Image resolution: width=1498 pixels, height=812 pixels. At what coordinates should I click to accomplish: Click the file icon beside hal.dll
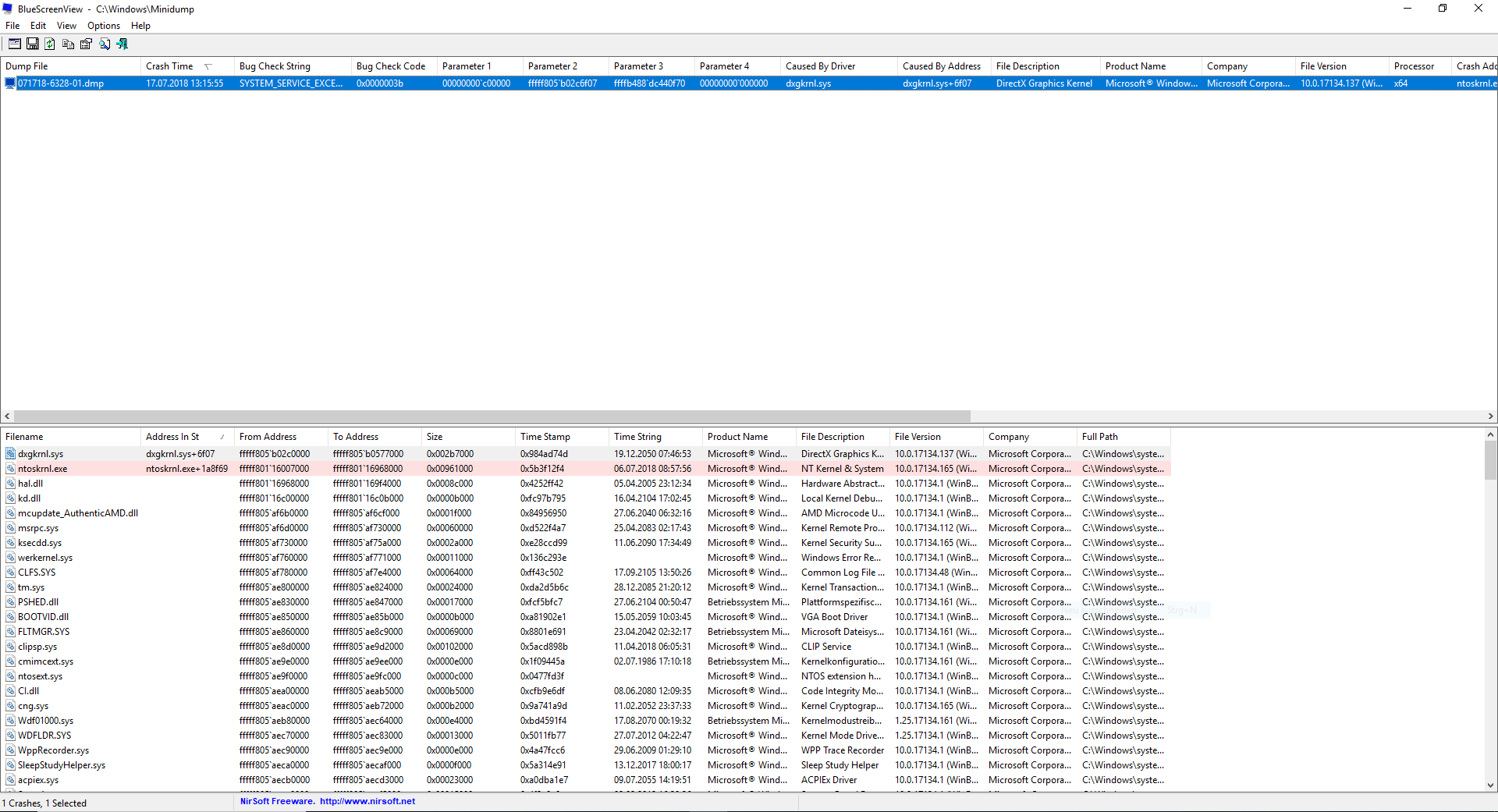(11, 484)
